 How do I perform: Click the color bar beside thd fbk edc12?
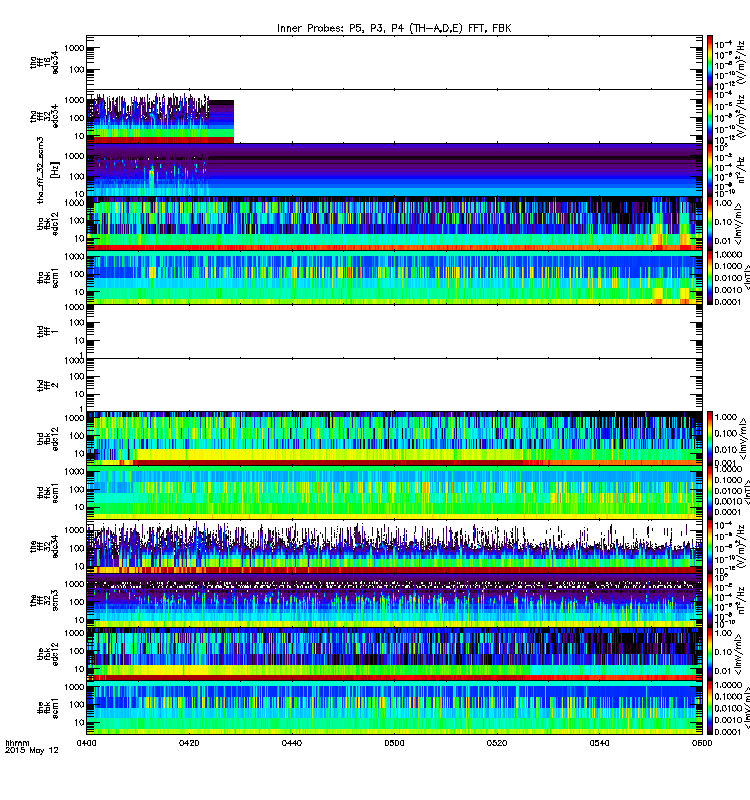pyautogui.click(x=710, y=439)
